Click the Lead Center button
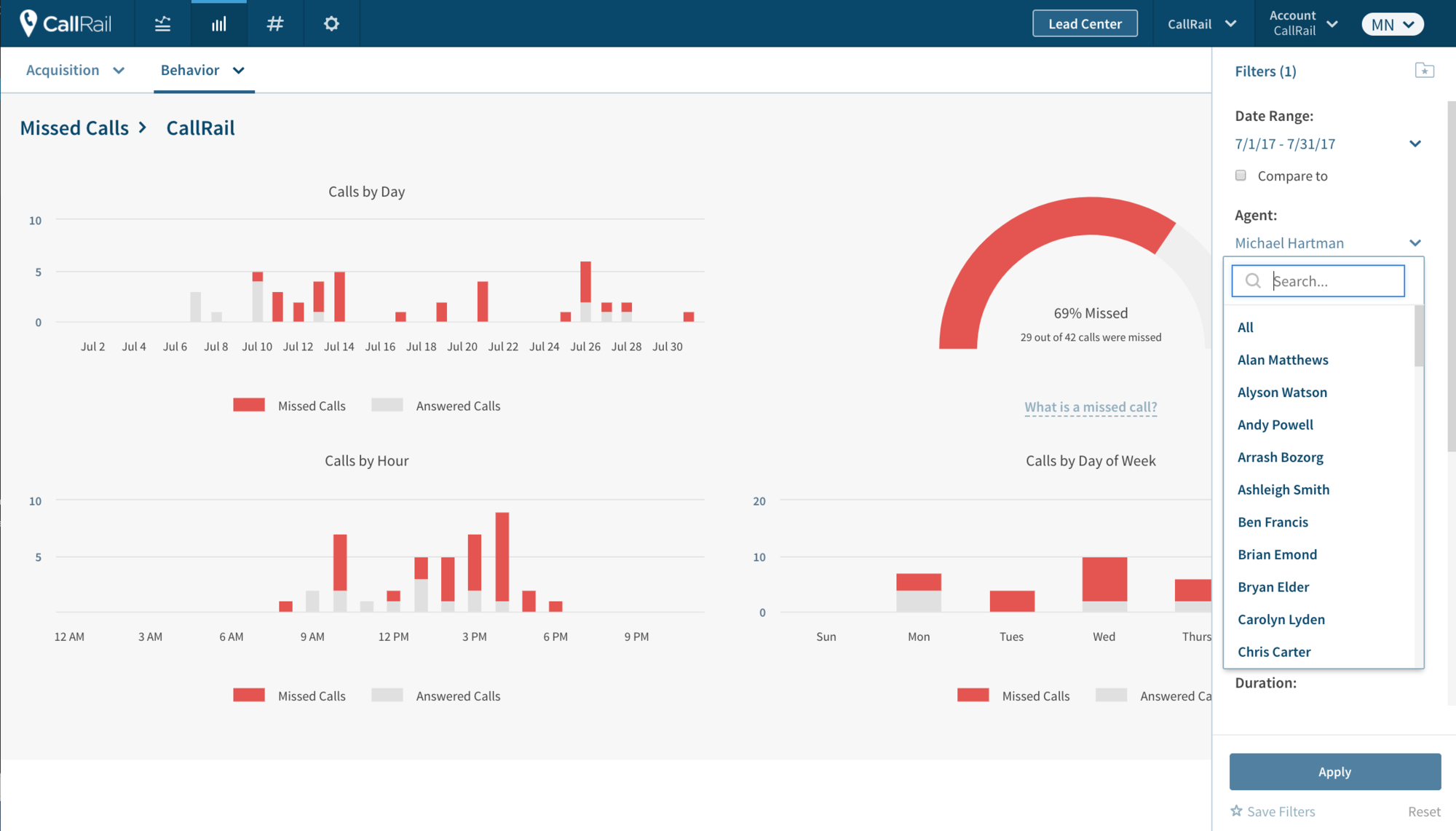The width and height of the screenshot is (1456, 831). pyautogui.click(x=1084, y=23)
